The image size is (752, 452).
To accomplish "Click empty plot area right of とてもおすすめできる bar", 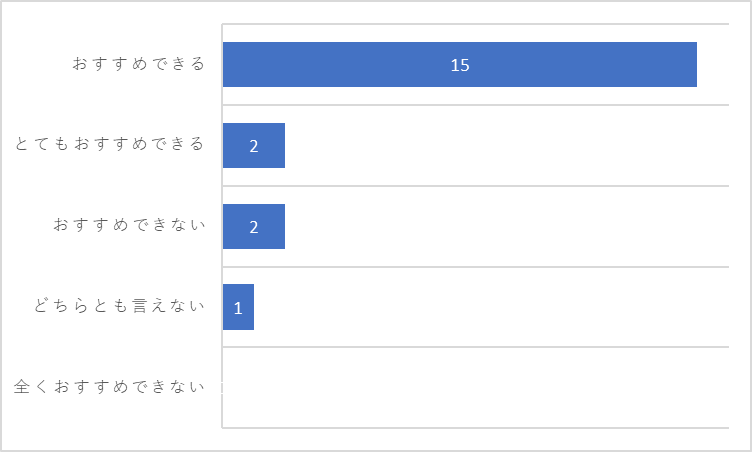I will coord(507,145).
